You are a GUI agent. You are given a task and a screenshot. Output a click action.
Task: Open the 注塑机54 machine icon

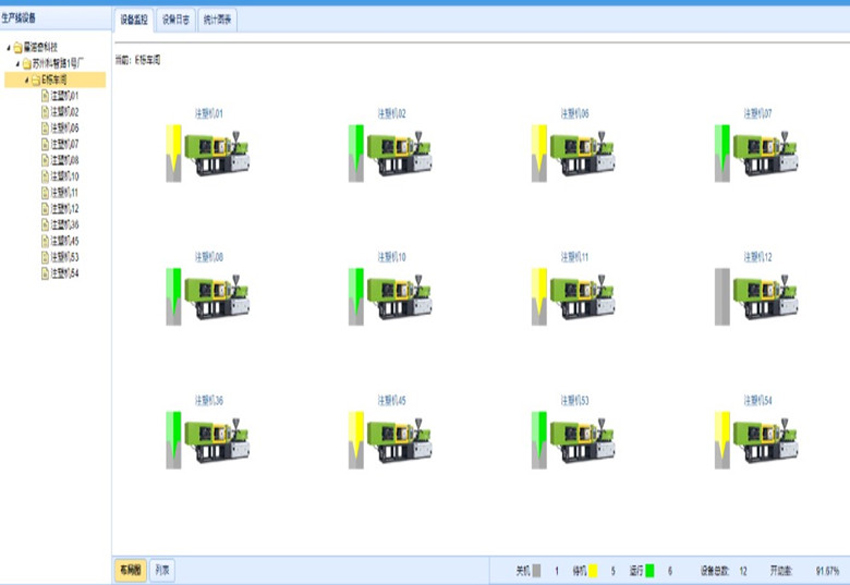(765, 440)
